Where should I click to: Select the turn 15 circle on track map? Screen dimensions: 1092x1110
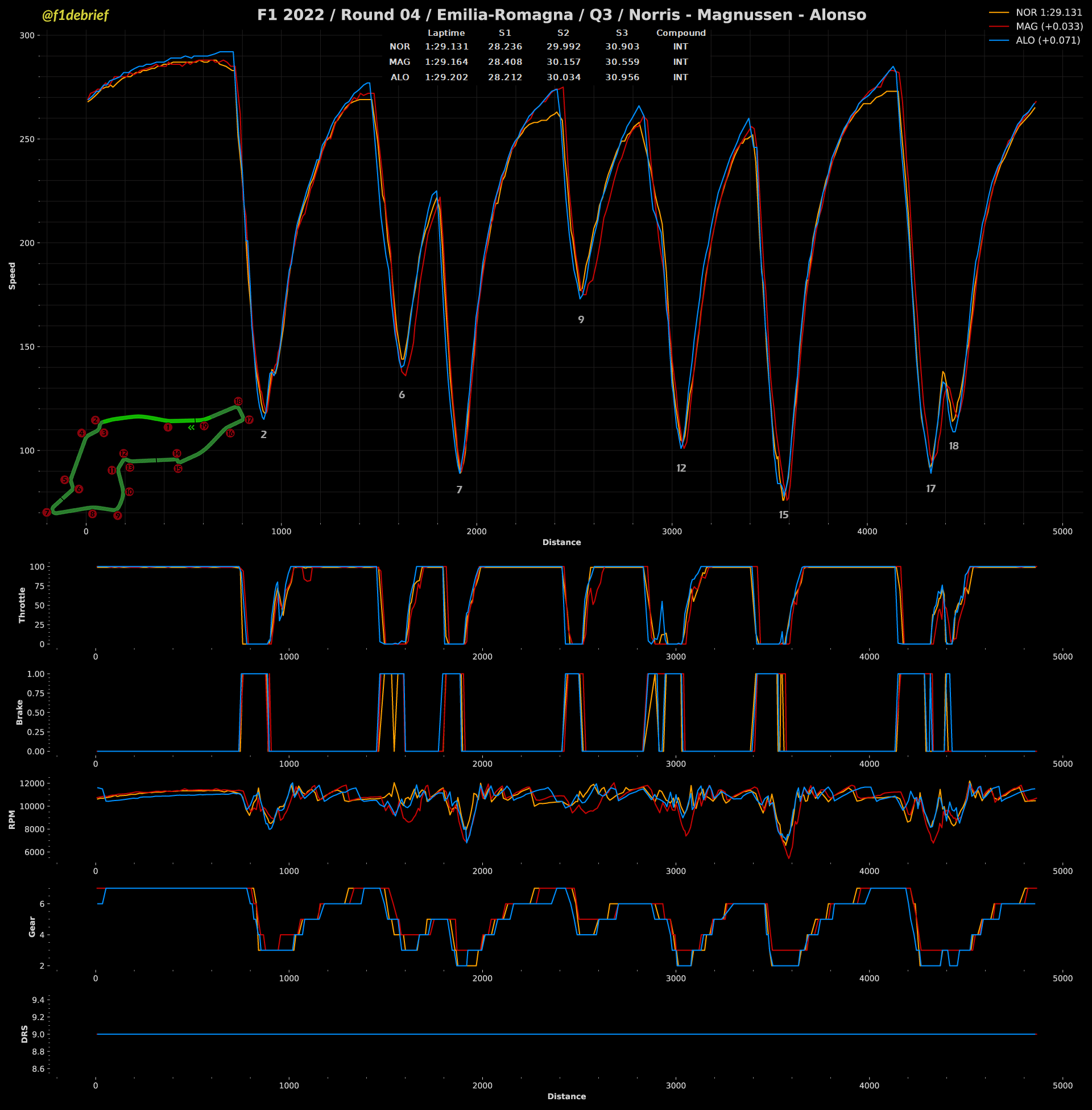click(178, 469)
